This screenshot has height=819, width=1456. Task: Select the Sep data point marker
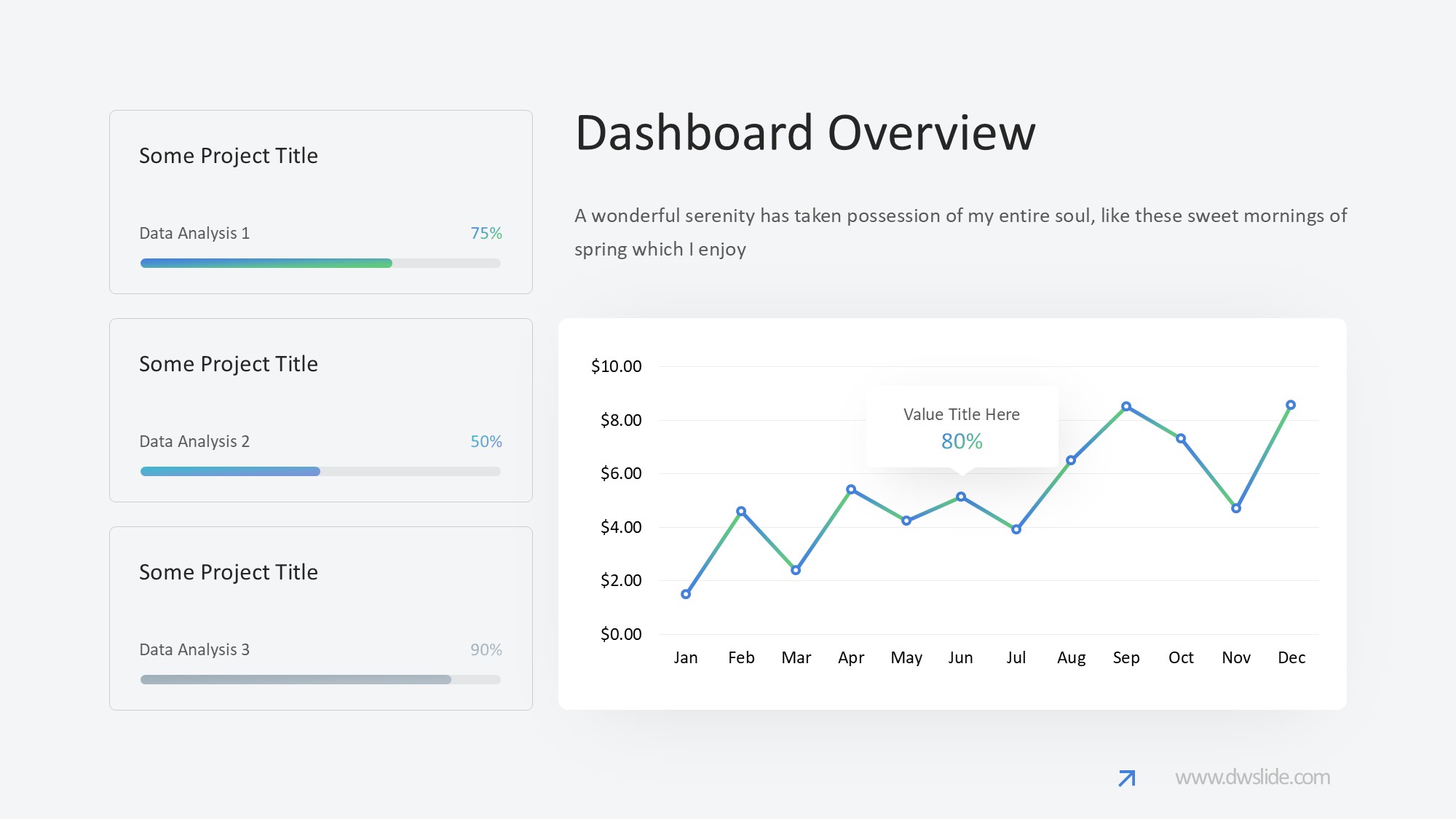tap(1126, 406)
